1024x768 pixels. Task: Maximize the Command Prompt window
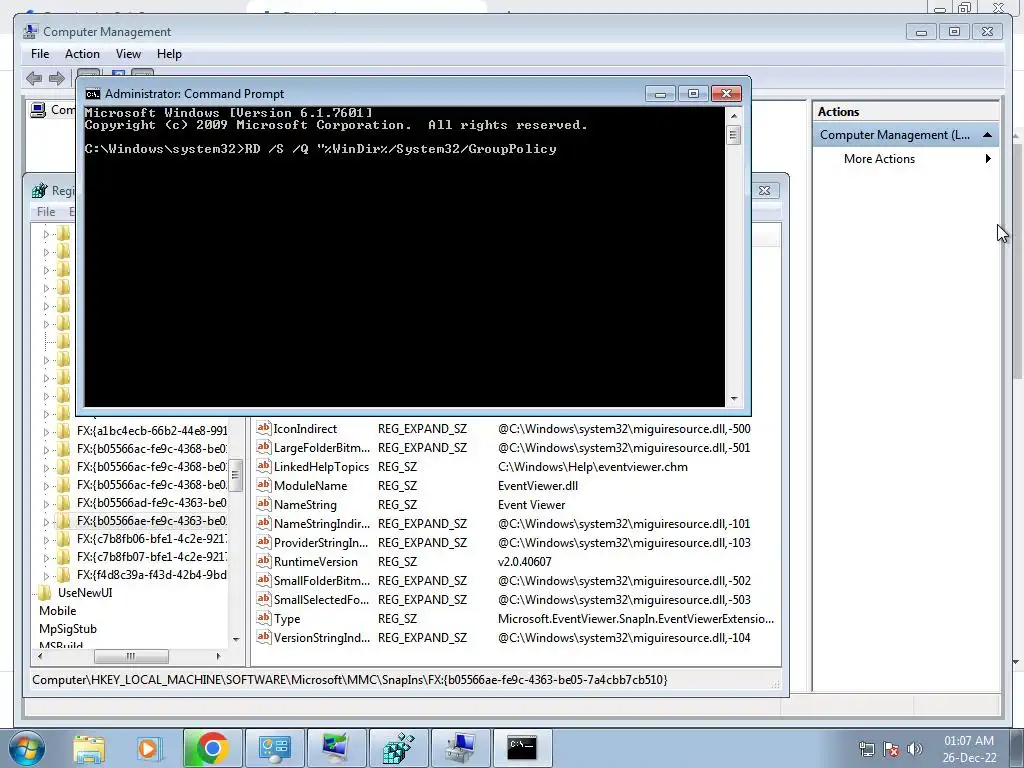tap(694, 94)
